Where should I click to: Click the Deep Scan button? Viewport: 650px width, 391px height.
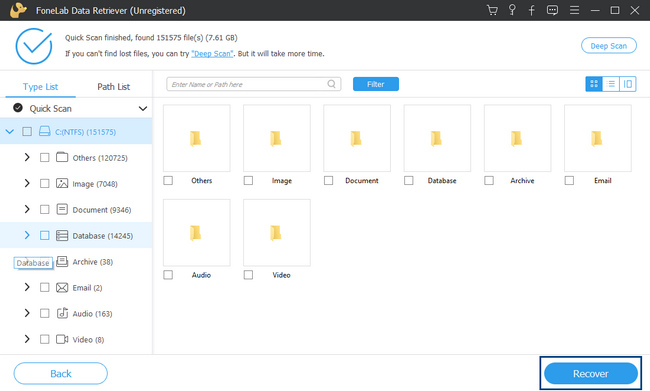609,46
